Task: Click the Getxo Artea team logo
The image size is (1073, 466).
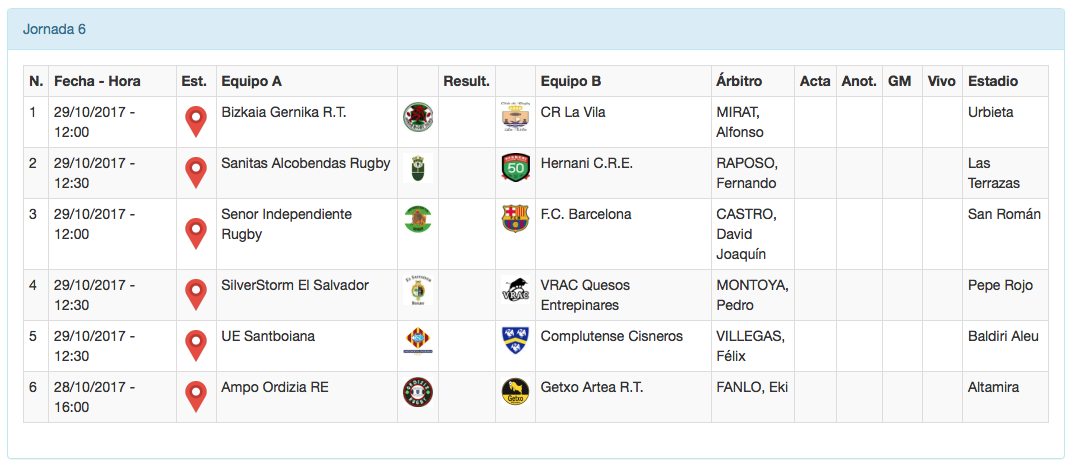Action: click(515, 392)
